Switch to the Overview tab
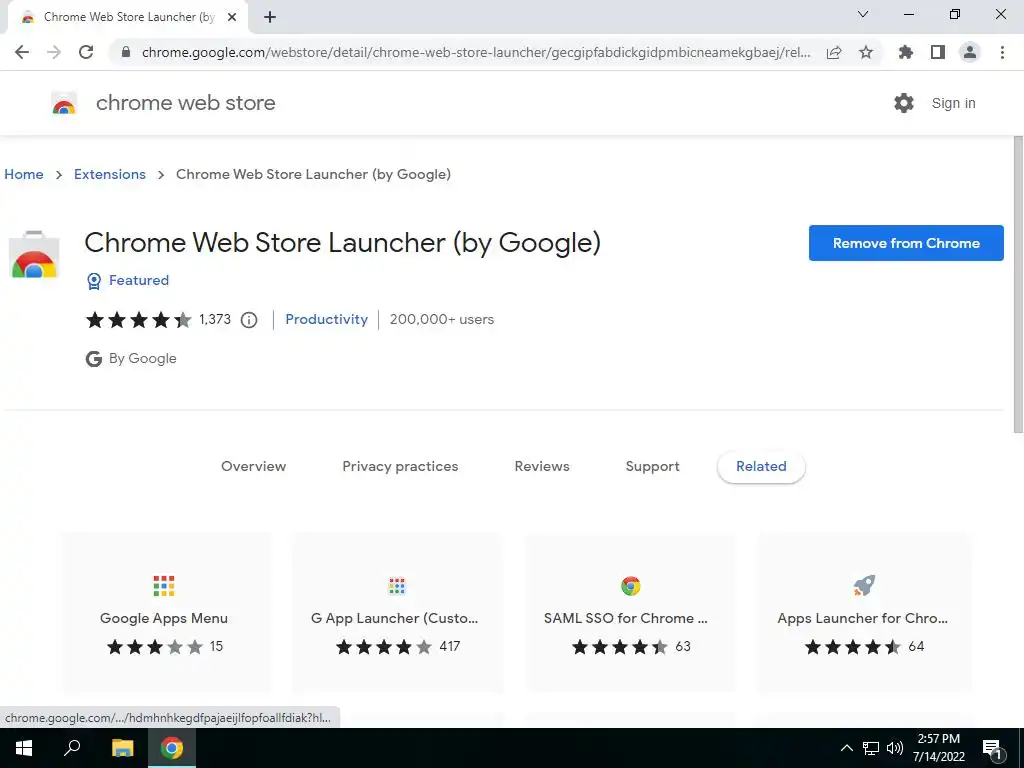 [253, 466]
